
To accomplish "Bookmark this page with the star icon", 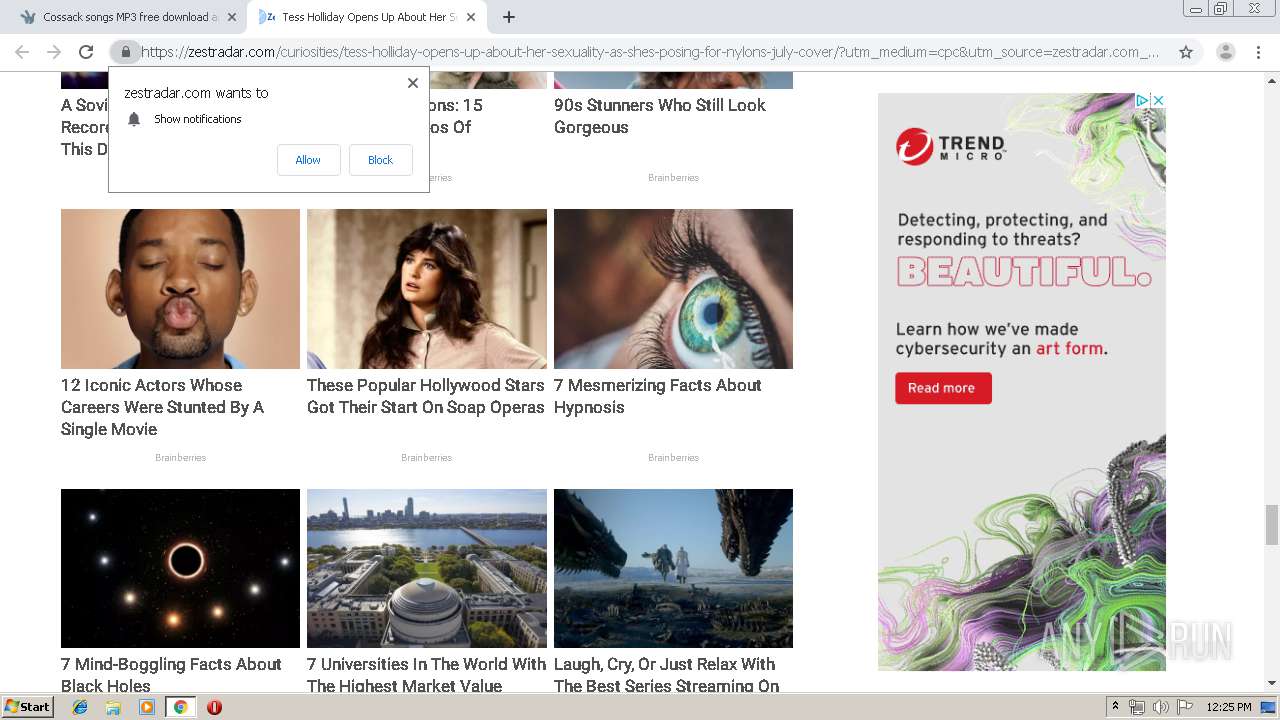I will click(1186, 52).
